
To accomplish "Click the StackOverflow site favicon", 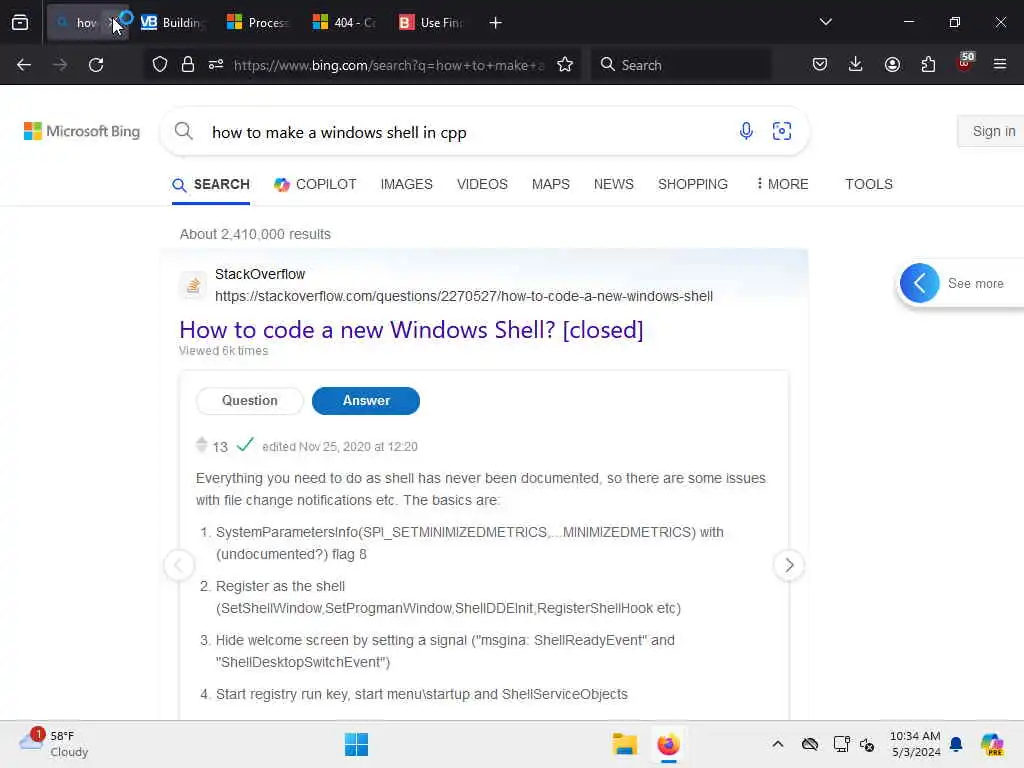I will point(193,285).
